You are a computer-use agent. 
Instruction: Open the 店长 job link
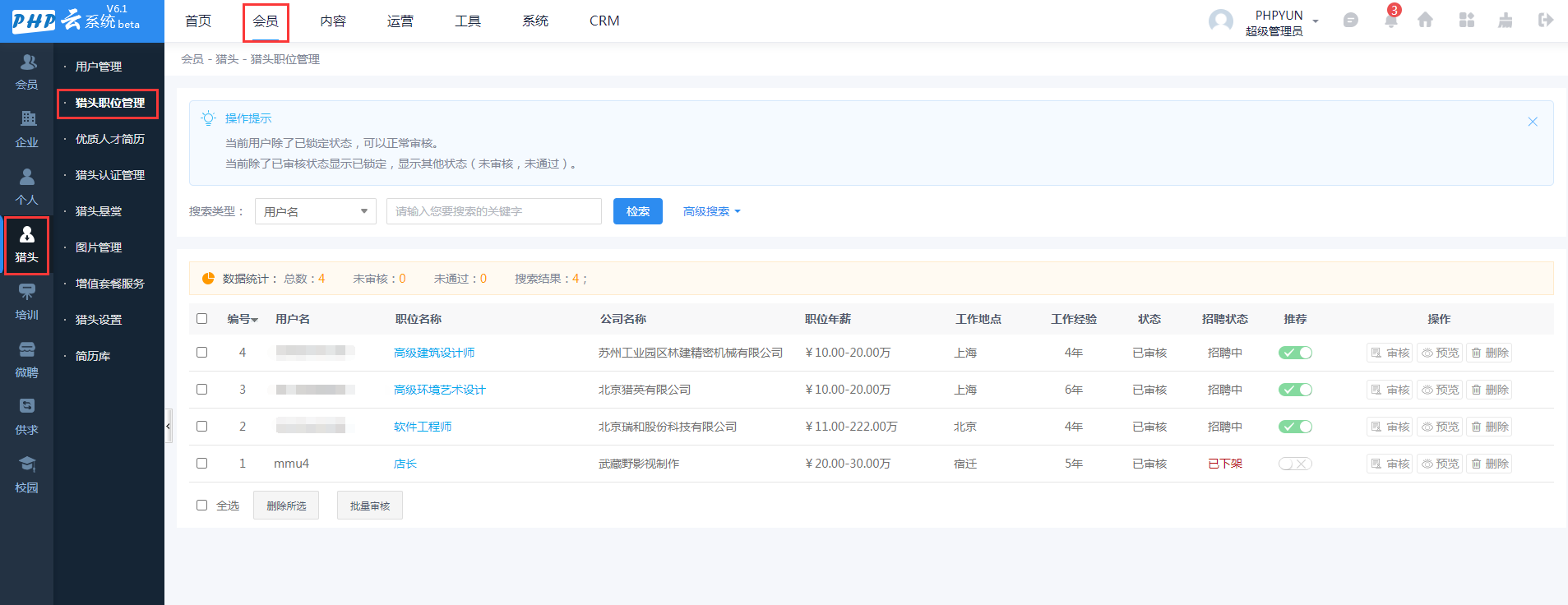tap(405, 464)
